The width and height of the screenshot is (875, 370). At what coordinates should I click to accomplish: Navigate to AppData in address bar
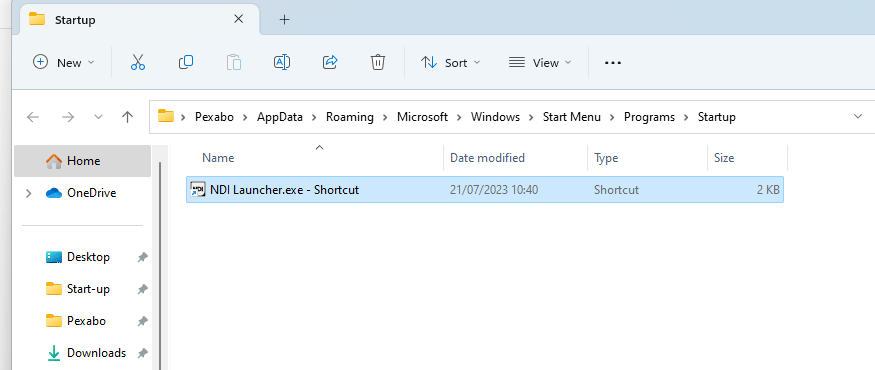click(280, 117)
